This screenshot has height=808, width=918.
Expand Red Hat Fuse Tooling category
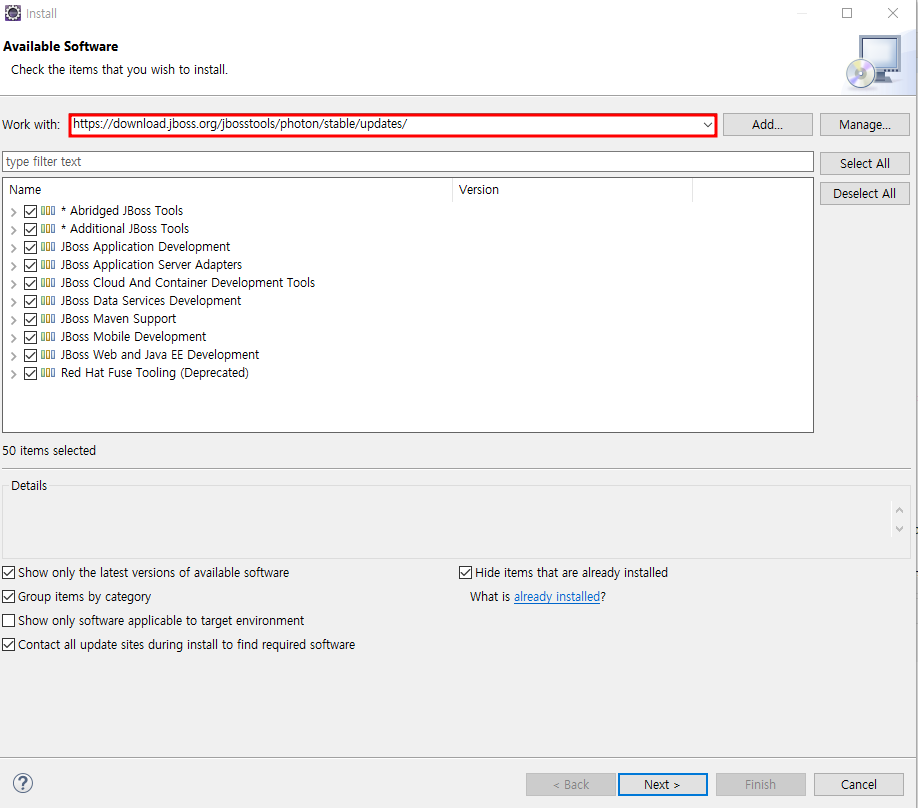pos(13,374)
